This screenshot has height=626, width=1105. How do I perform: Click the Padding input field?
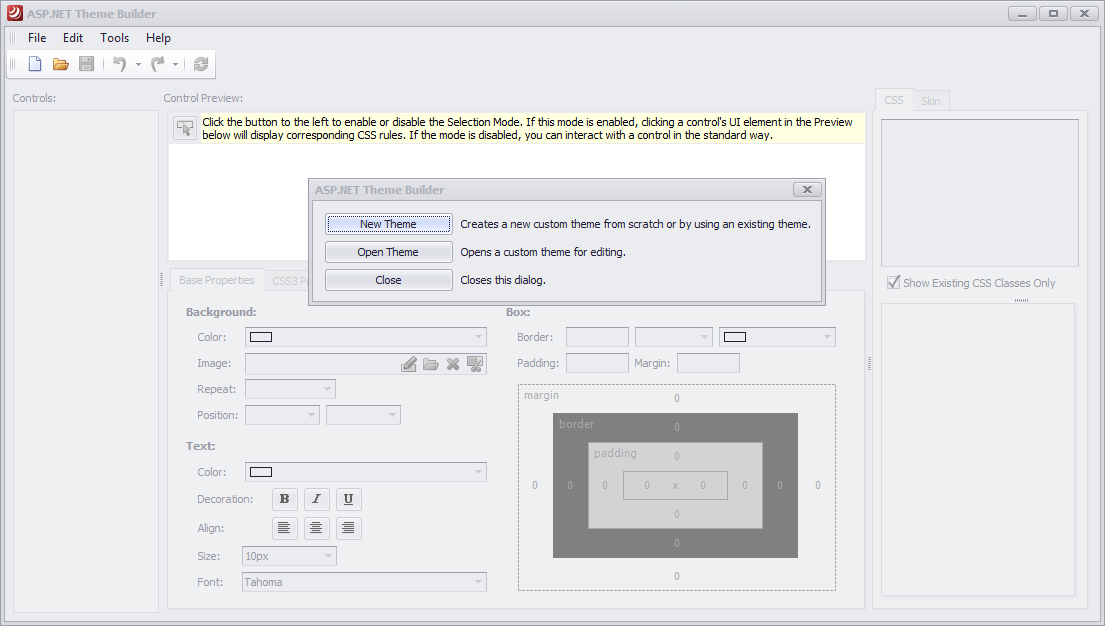pos(598,363)
